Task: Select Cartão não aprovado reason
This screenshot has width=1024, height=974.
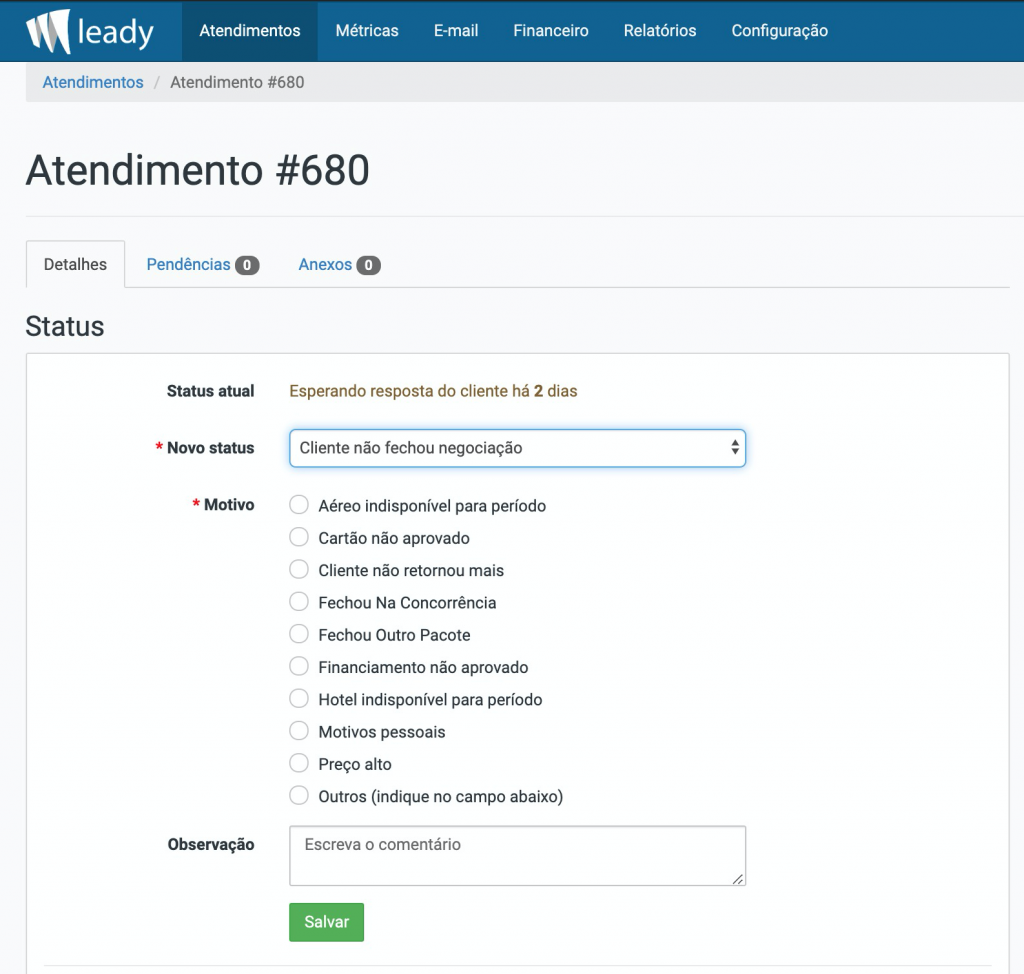Action: [x=299, y=537]
